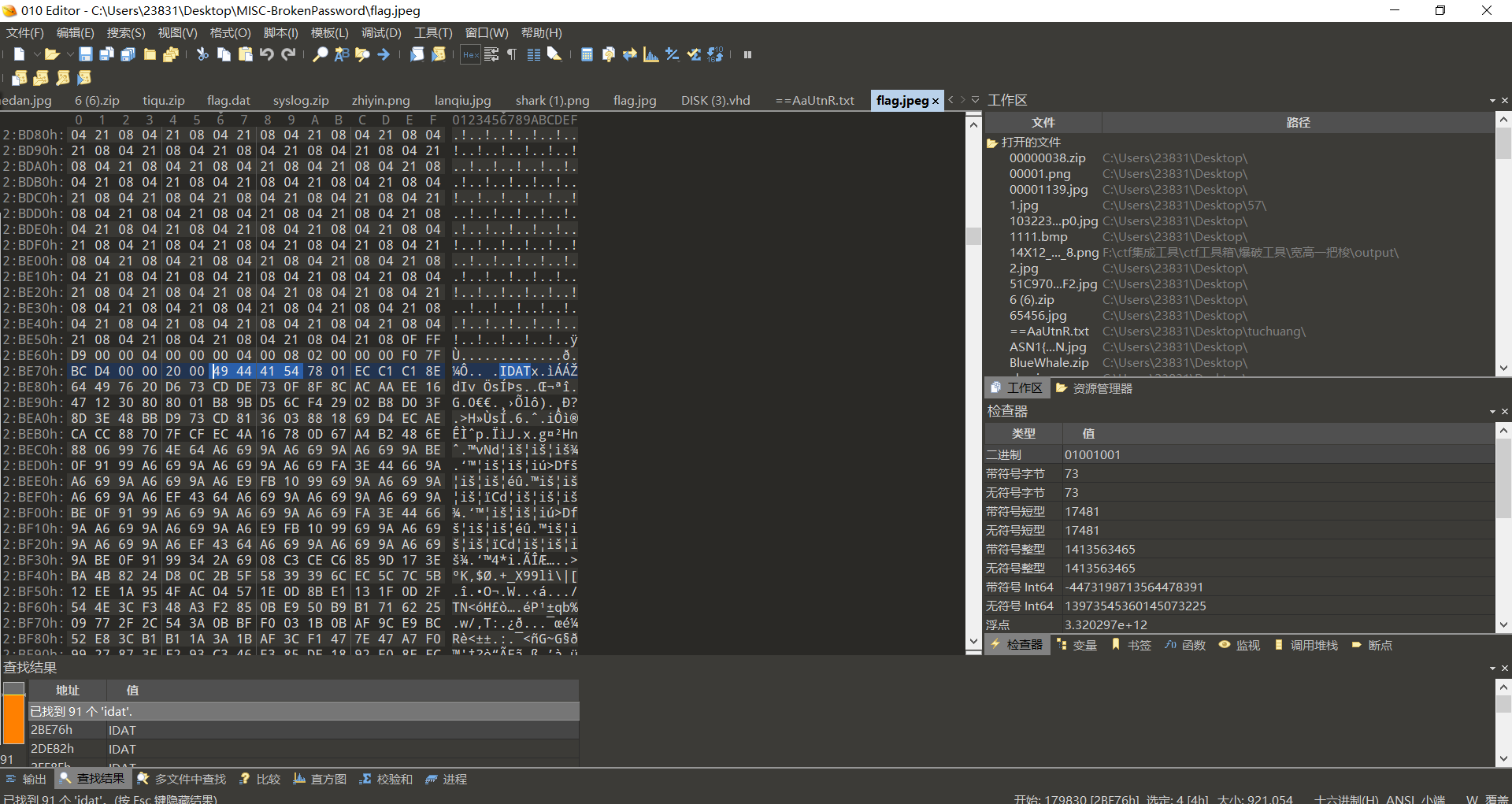Open the hex operations plus-minus icon
Screen dimensions: 1512x804
coord(673,54)
